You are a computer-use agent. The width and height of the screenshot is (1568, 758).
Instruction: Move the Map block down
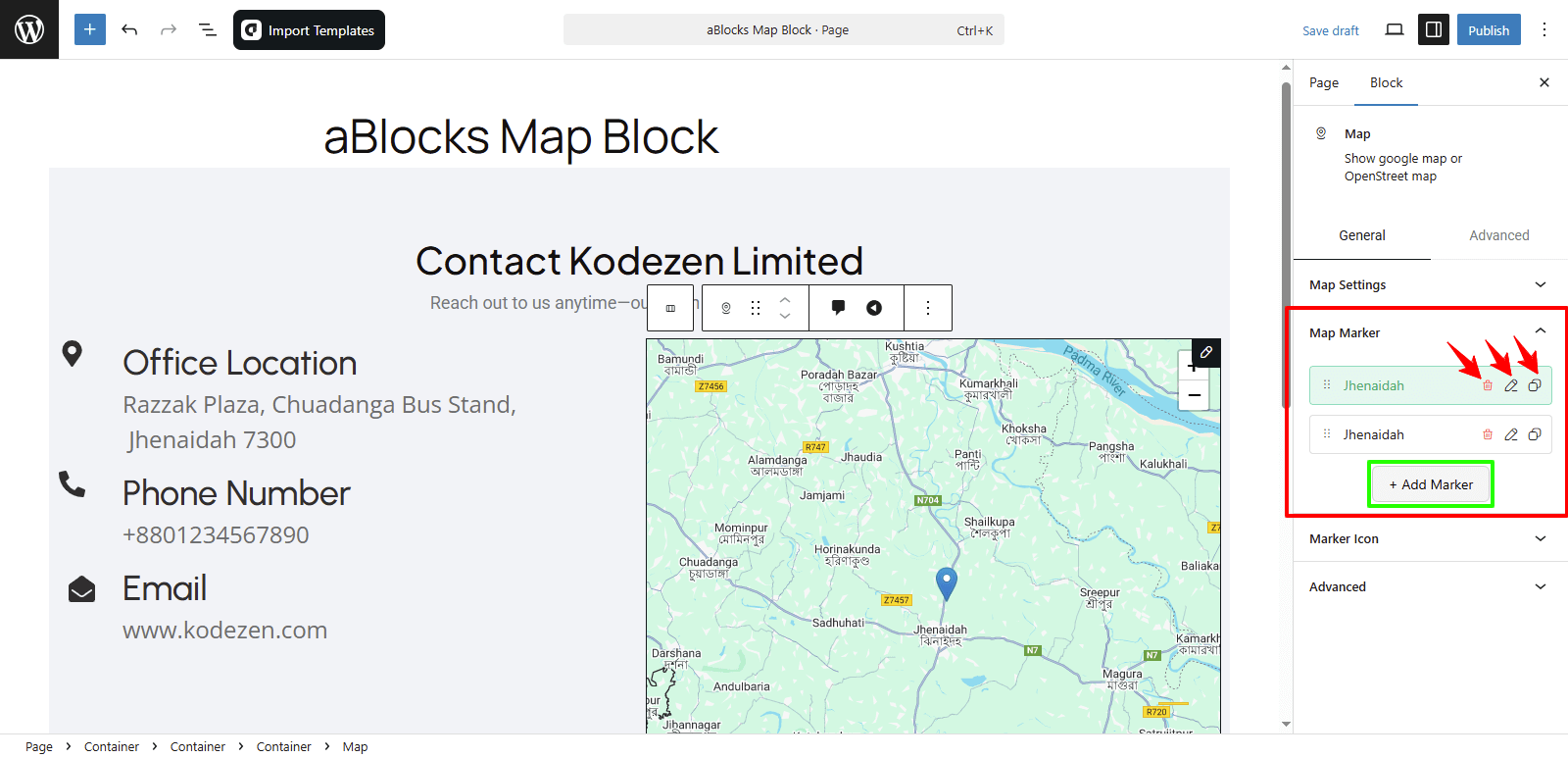click(785, 316)
